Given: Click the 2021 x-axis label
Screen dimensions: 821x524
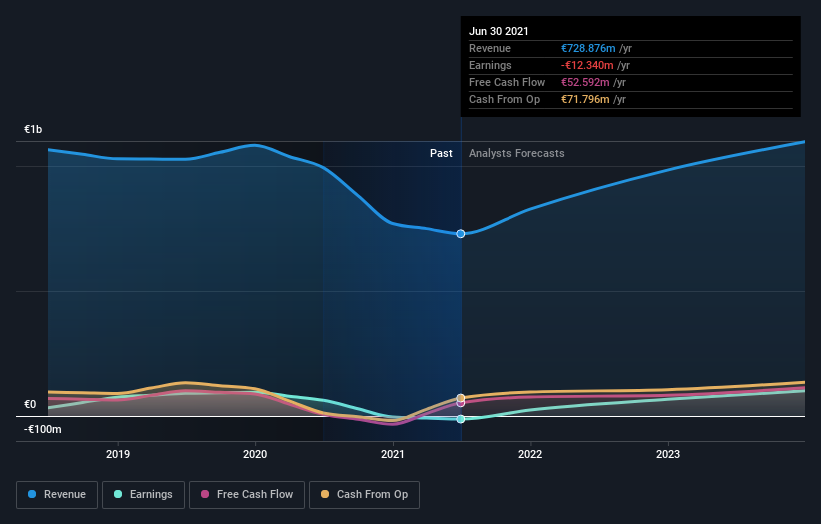Looking at the screenshot, I should point(393,454).
